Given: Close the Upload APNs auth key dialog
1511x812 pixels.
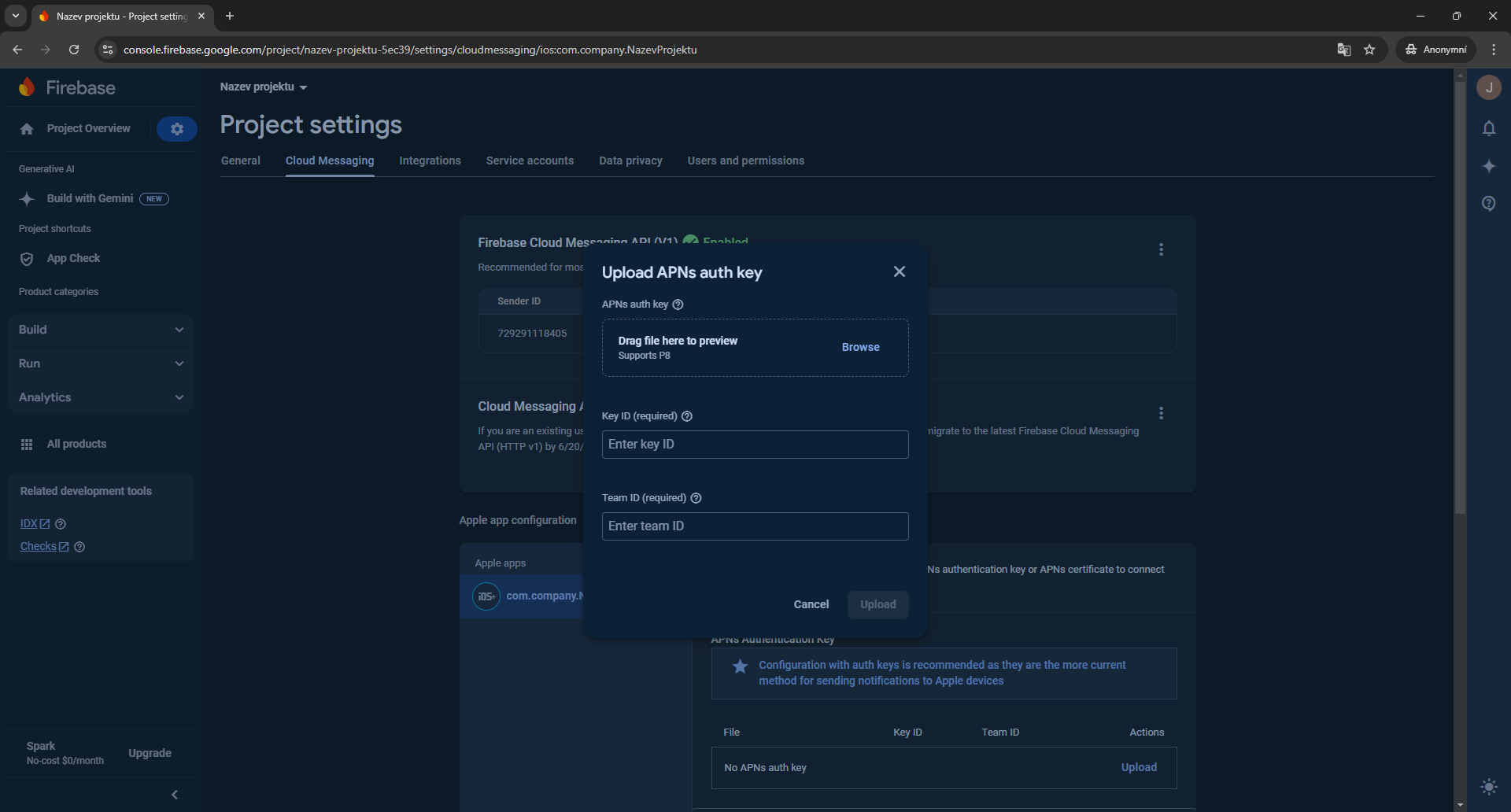Looking at the screenshot, I should click(x=900, y=271).
